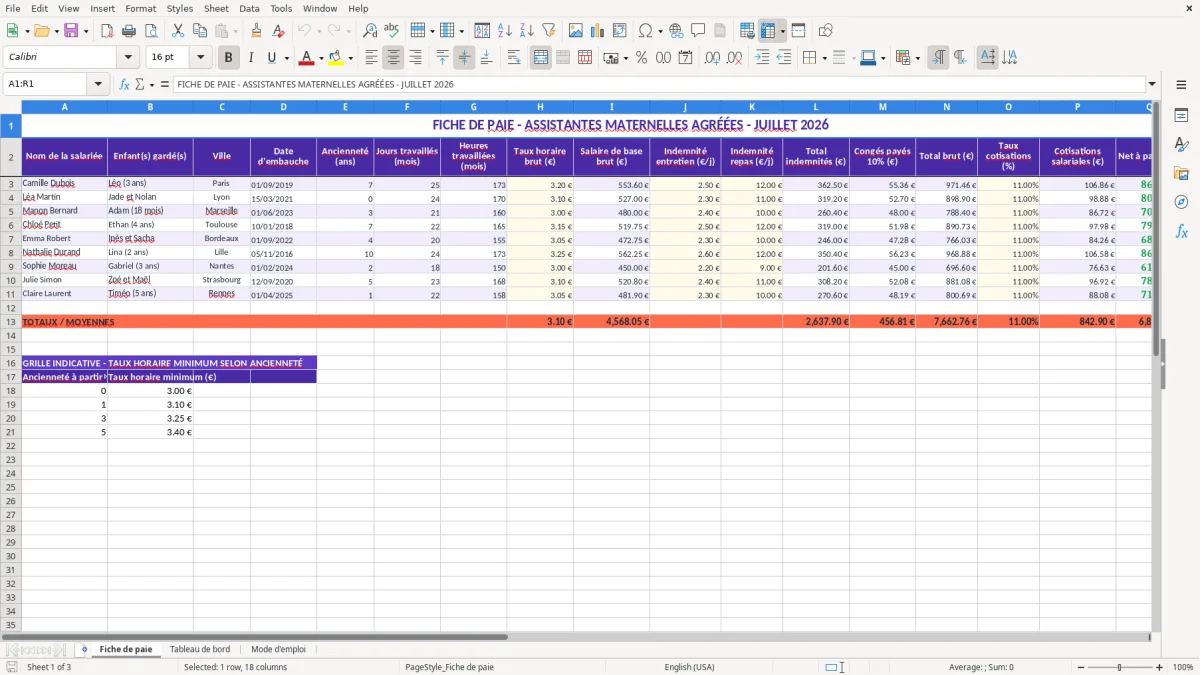Open Print Preview from toolbar
Screen dimensions: 1200x675
coord(150,31)
